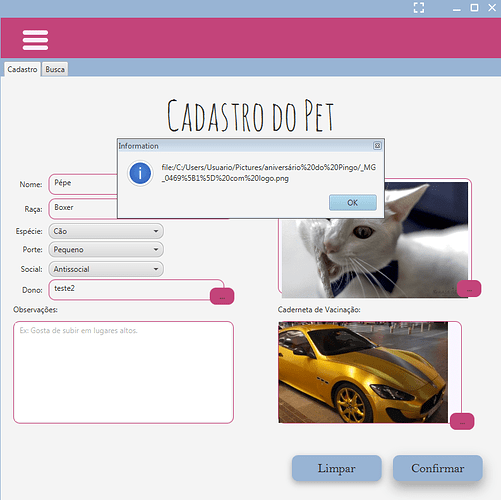This screenshot has width=501, height=500.
Task: Click the fullscreen icon in title bar
Action: [x=419, y=8]
